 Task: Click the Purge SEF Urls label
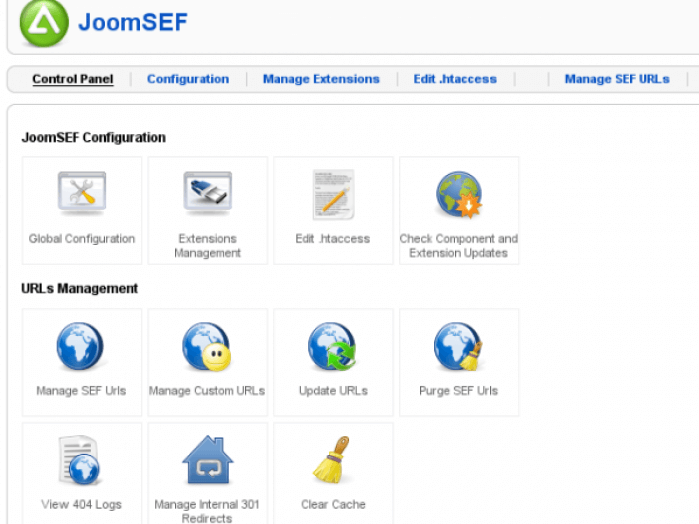click(459, 391)
